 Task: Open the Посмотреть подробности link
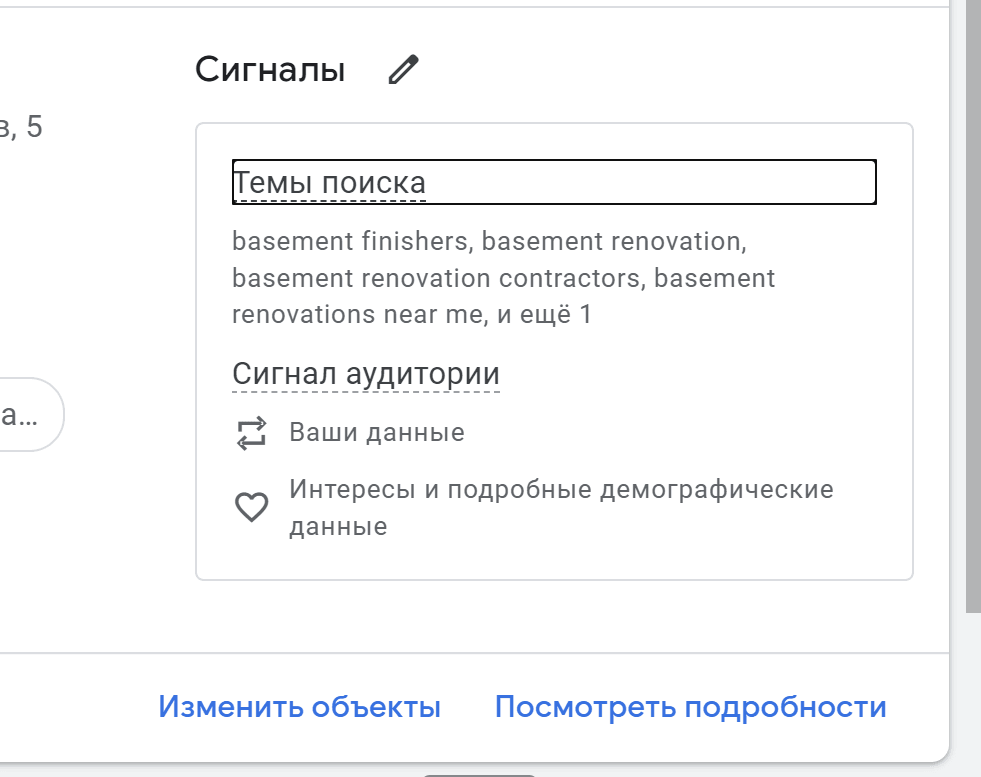pos(691,707)
